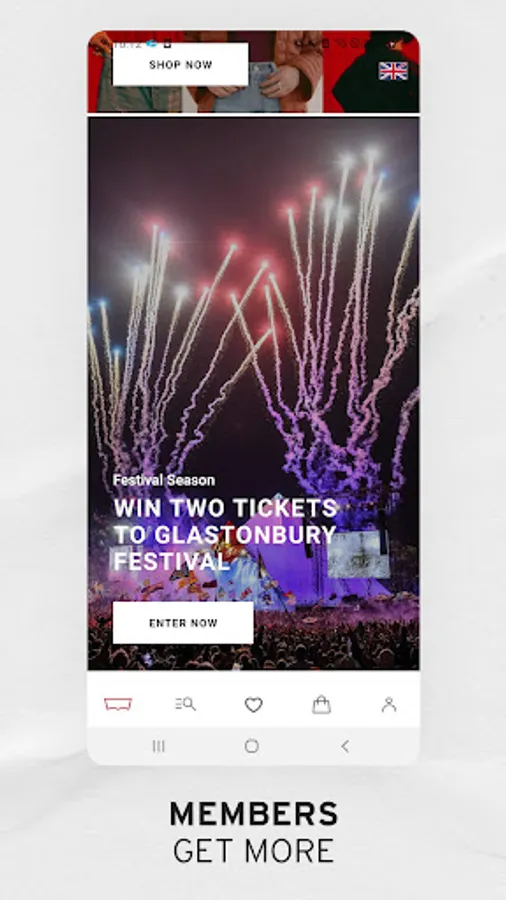Image resolution: width=506 pixels, height=900 pixels.
Task: Tap the blue status bar notification icon
Action: (x=151, y=44)
